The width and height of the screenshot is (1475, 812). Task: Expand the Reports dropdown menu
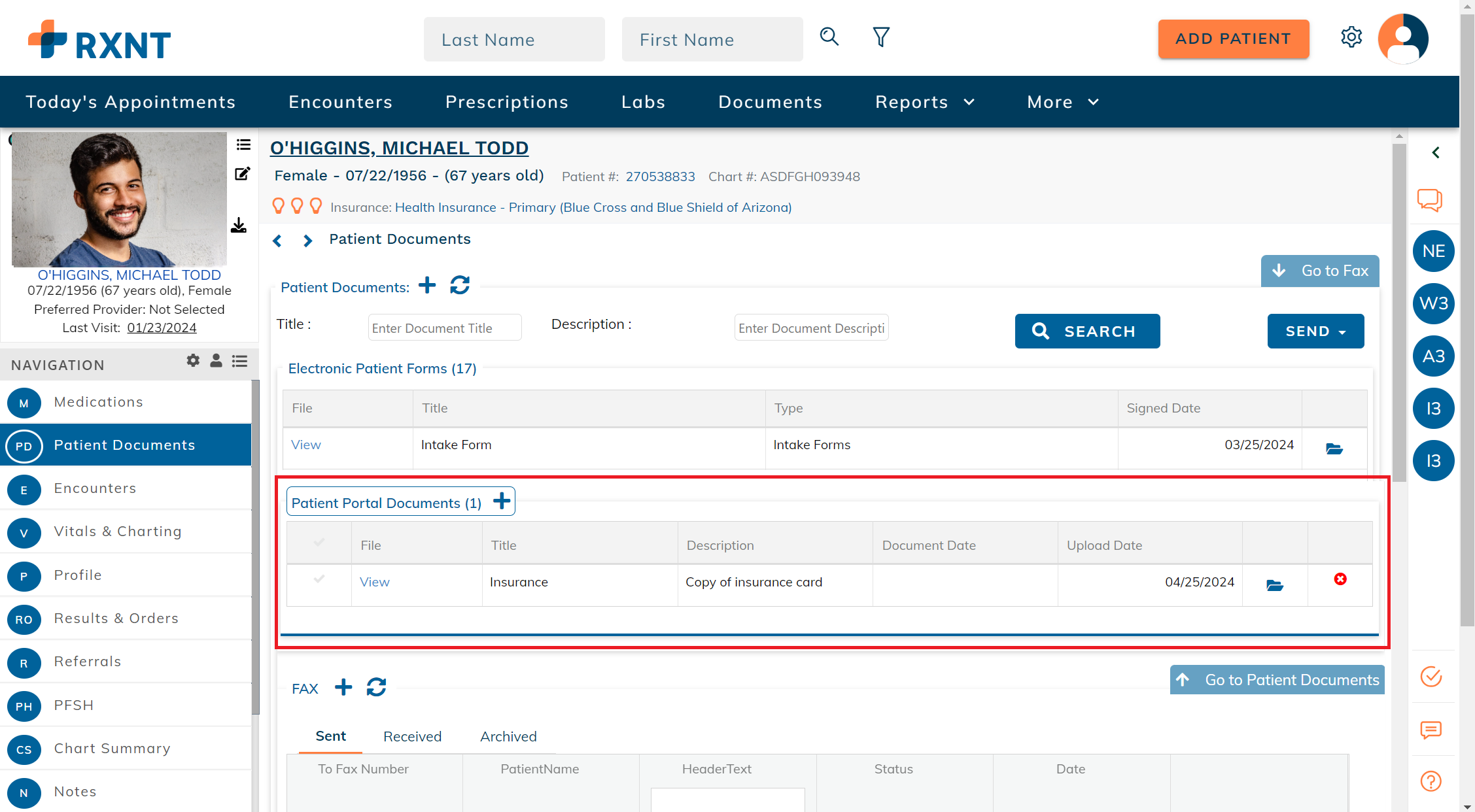click(924, 102)
